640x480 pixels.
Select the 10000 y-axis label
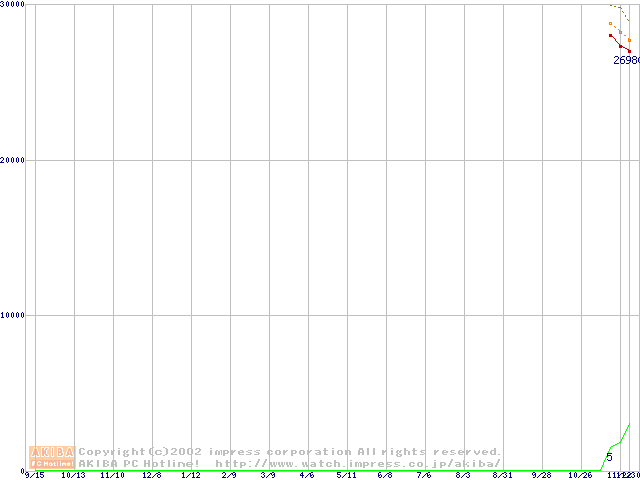(13, 315)
